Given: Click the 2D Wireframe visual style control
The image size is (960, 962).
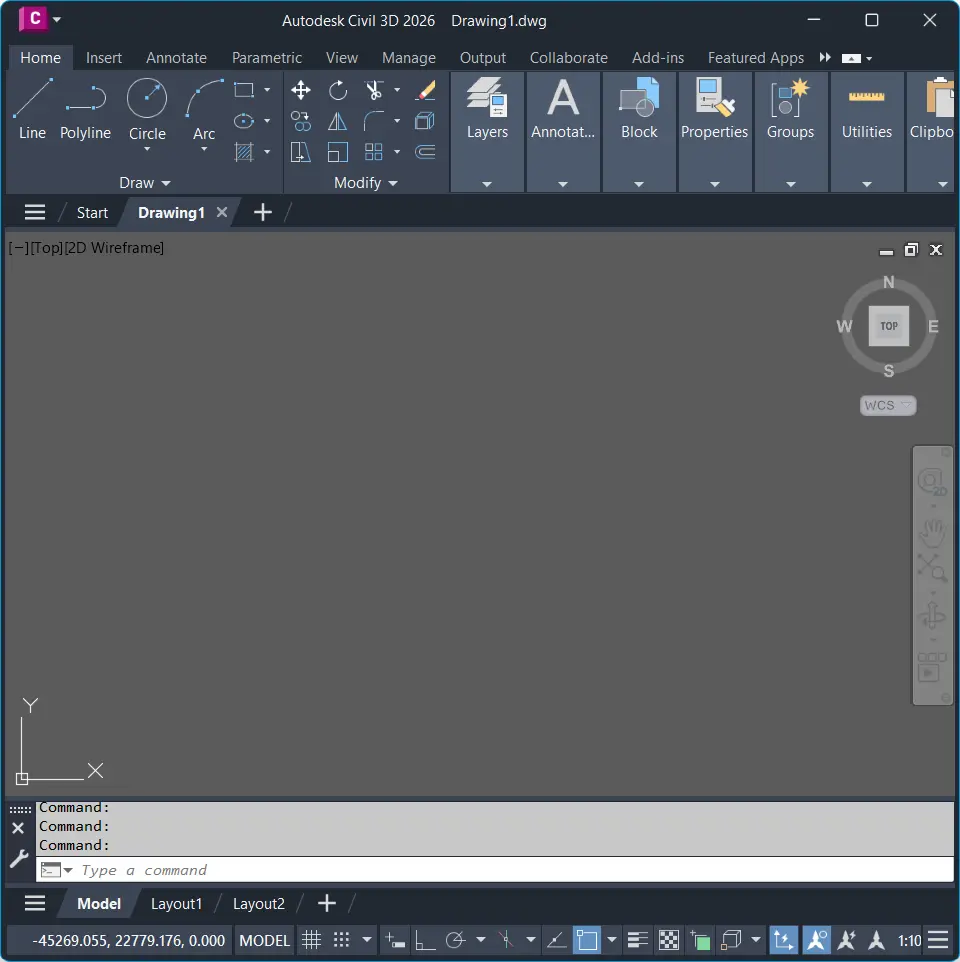Looking at the screenshot, I should coord(114,248).
